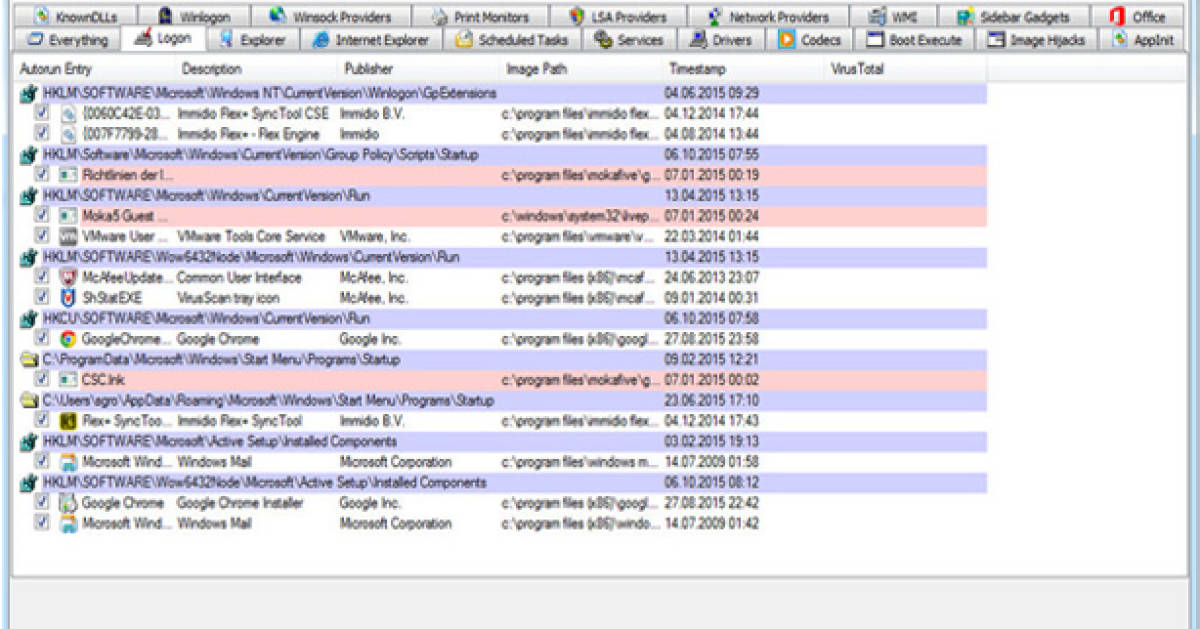Click the timestamp '24.06.2013 23:07'
The height and width of the screenshot is (629, 1200).
pos(711,278)
